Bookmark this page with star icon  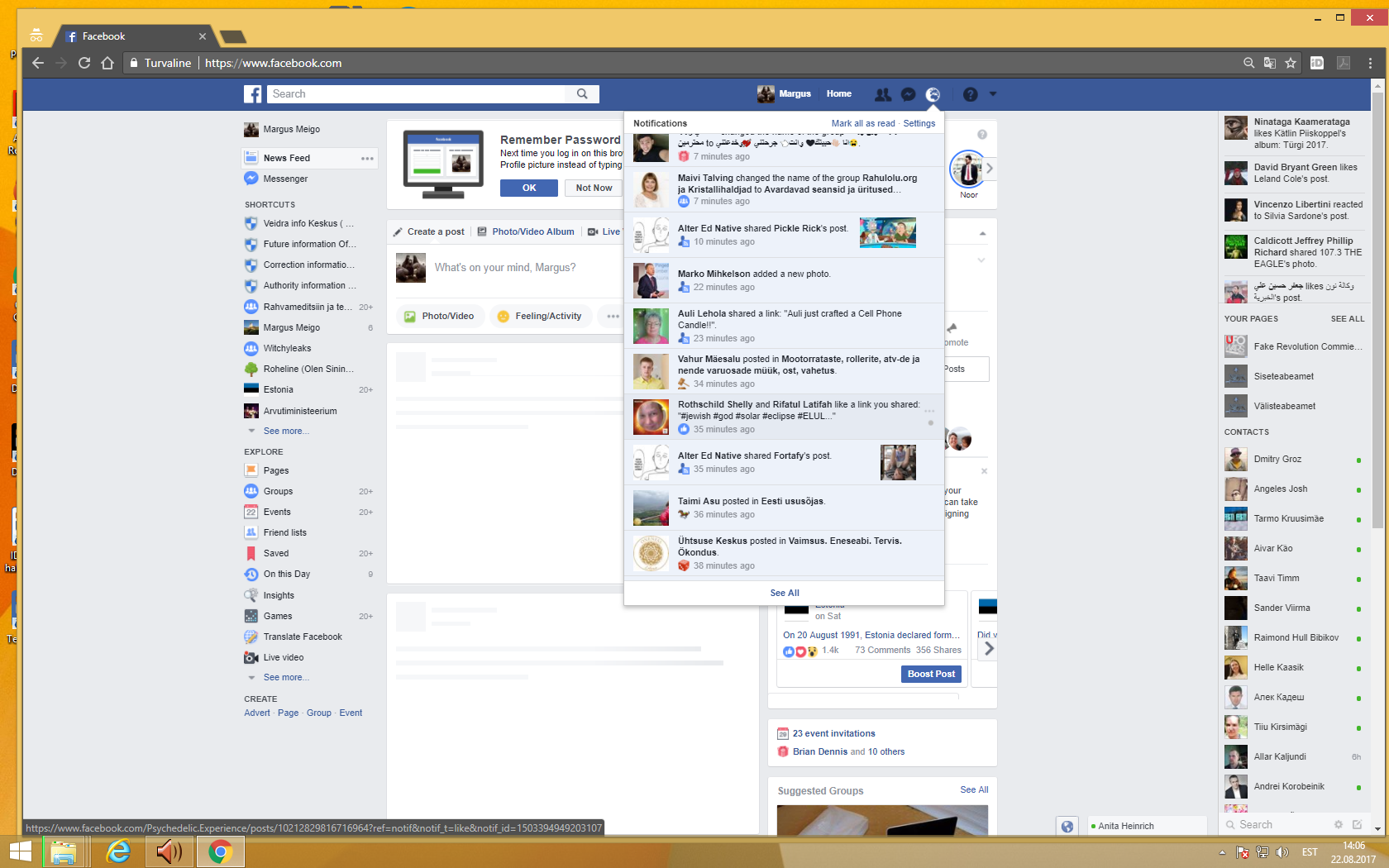click(1291, 63)
